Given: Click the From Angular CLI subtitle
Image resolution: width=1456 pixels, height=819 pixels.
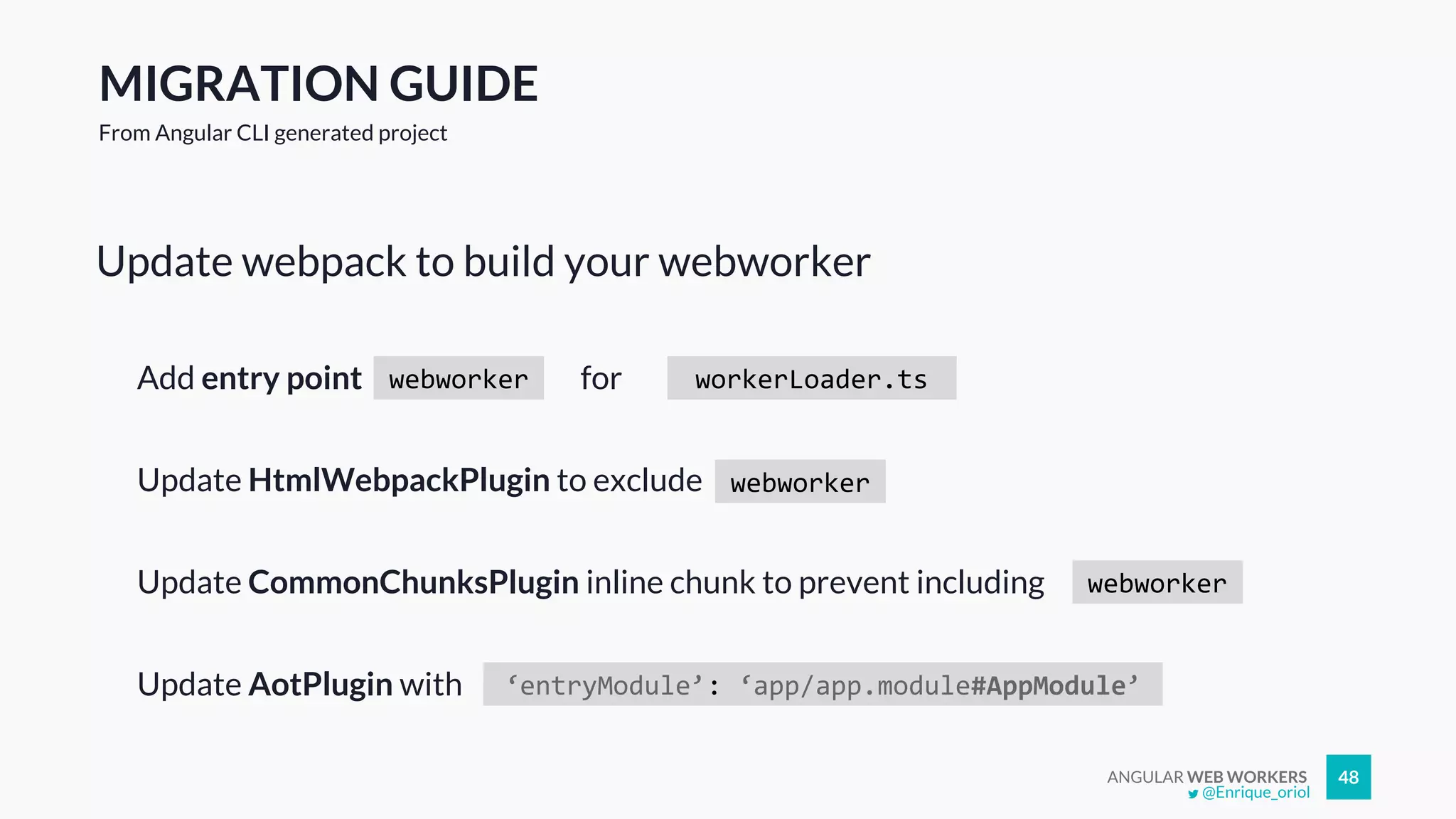Looking at the screenshot, I should [x=272, y=133].
